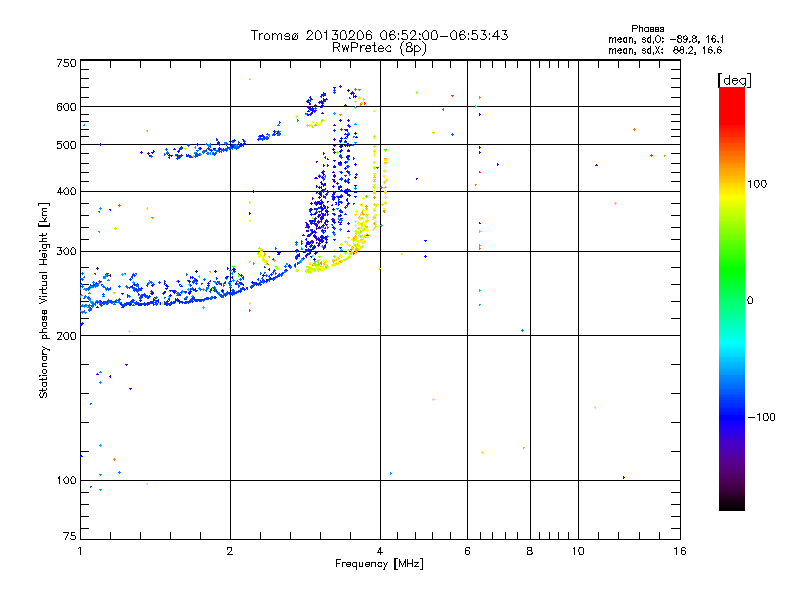
Task: Click the x-axis label '8'
Action: click(x=530, y=551)
